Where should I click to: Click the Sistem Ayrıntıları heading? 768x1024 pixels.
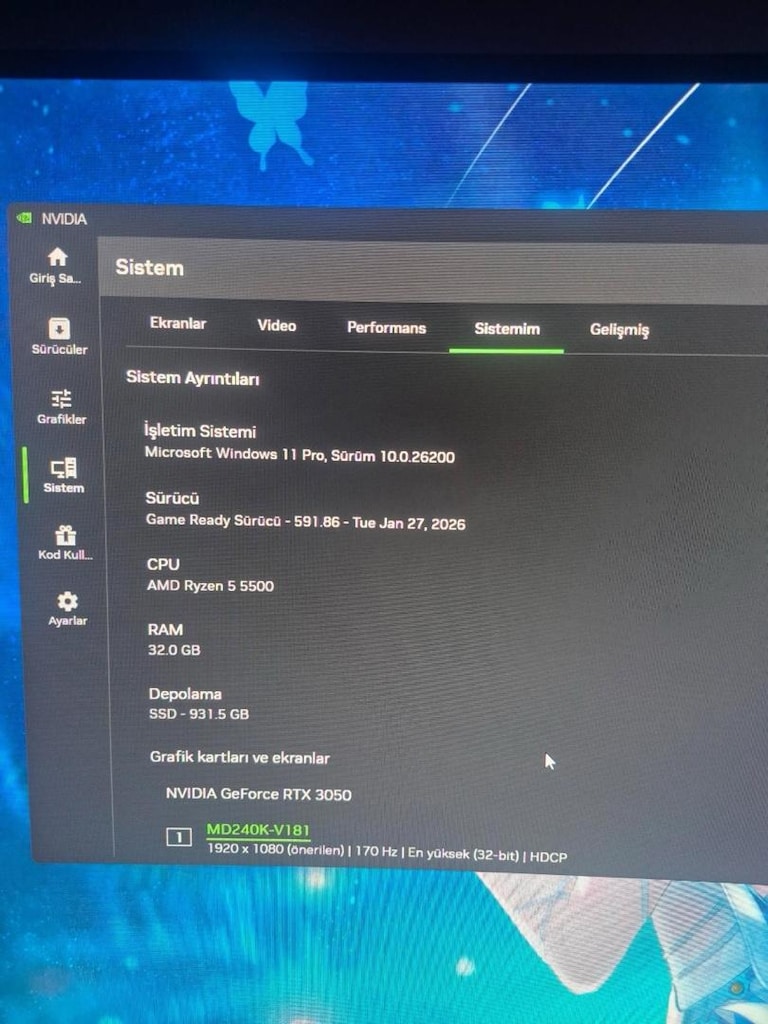(193, 378)
